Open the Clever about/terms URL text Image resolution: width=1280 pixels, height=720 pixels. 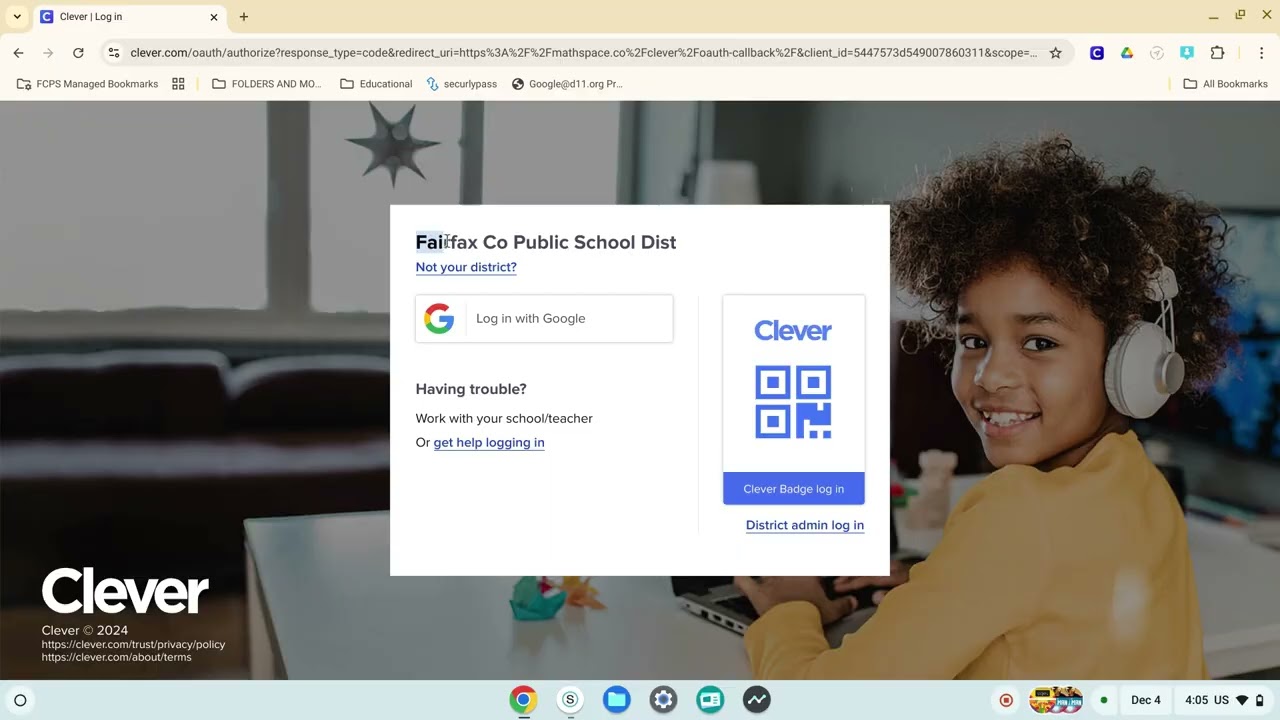click(116, 657)
